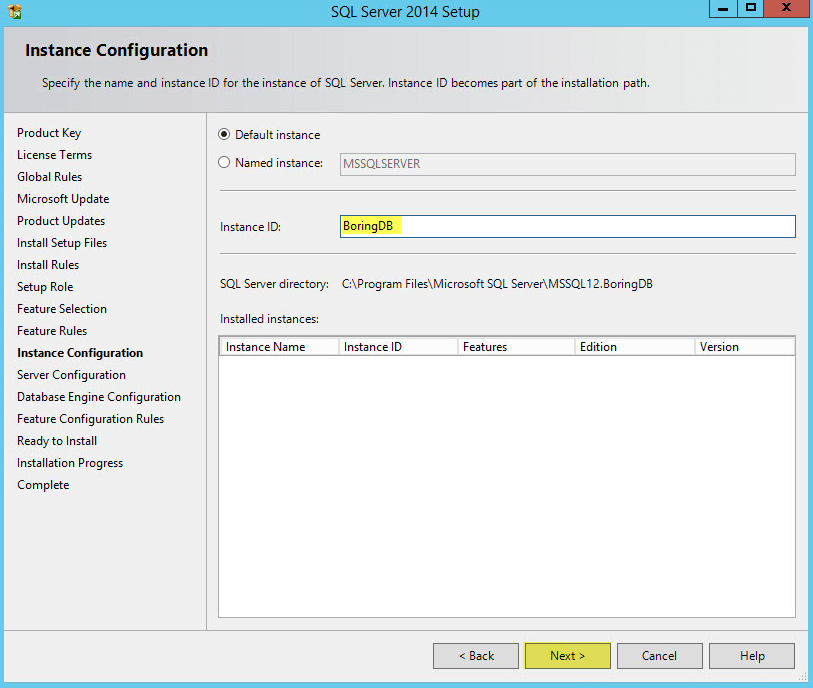Click the Back button
The height and width of the screenshot is (688, 813).
476,656
